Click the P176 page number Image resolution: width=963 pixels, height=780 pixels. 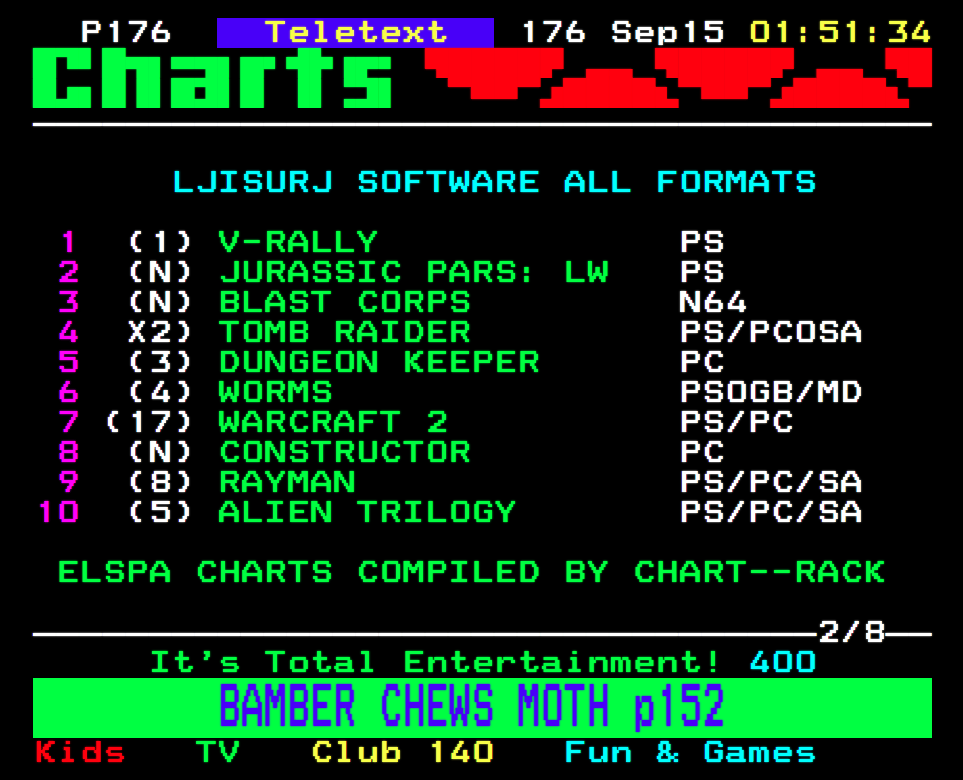(126, 32)
